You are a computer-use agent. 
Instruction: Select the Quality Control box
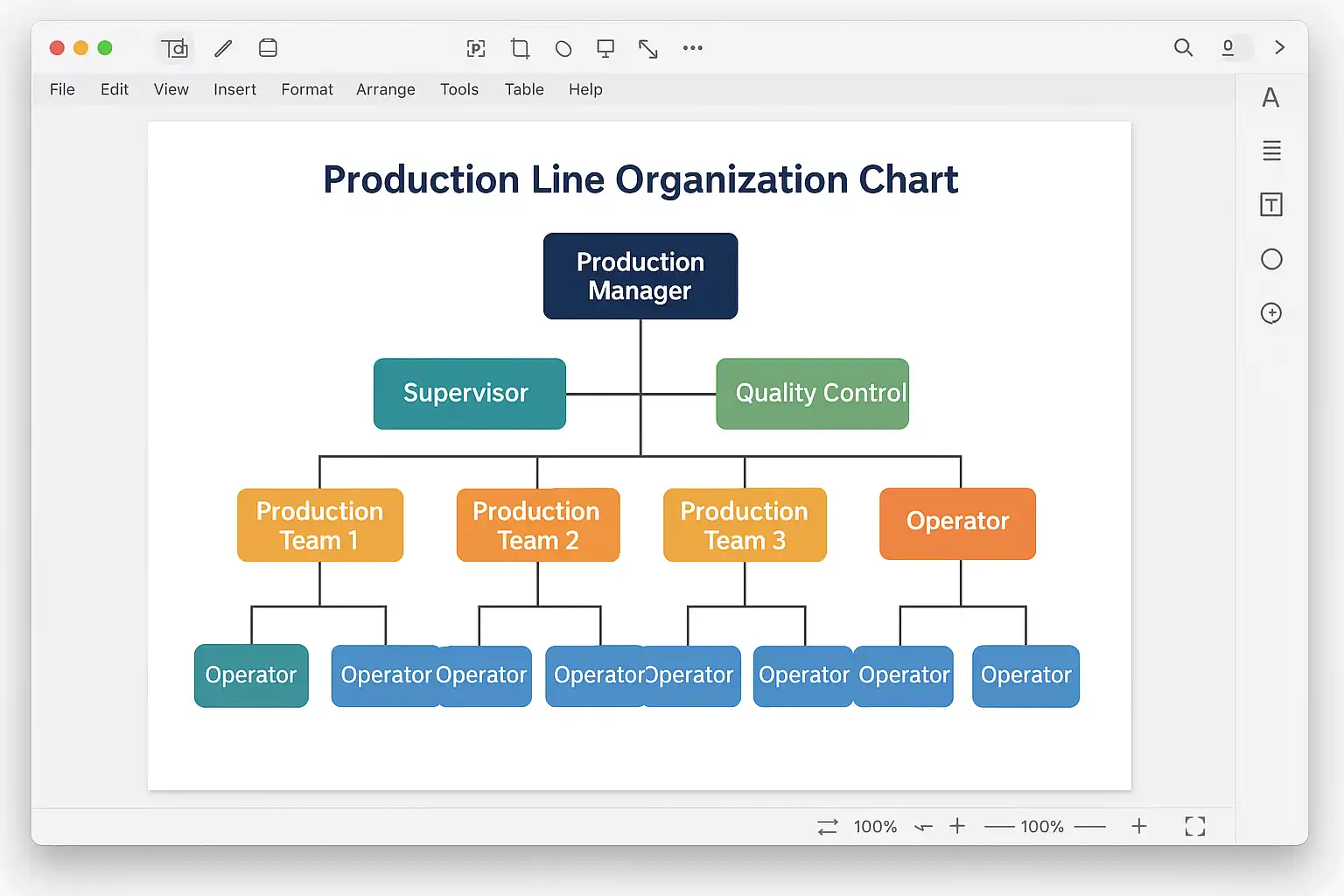point(812,394)
